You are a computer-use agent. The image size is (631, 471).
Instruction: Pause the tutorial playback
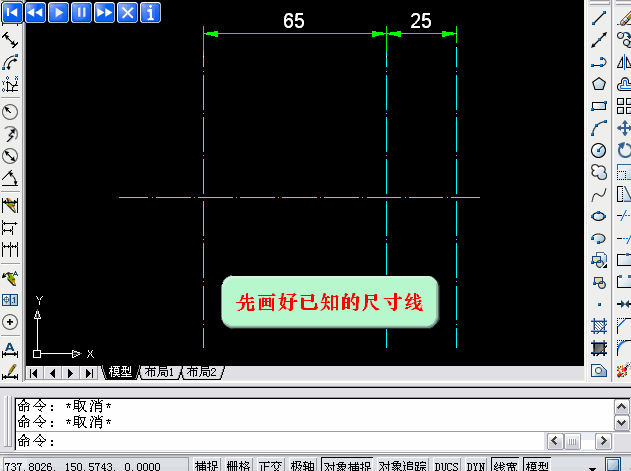(x=81, y=12)
